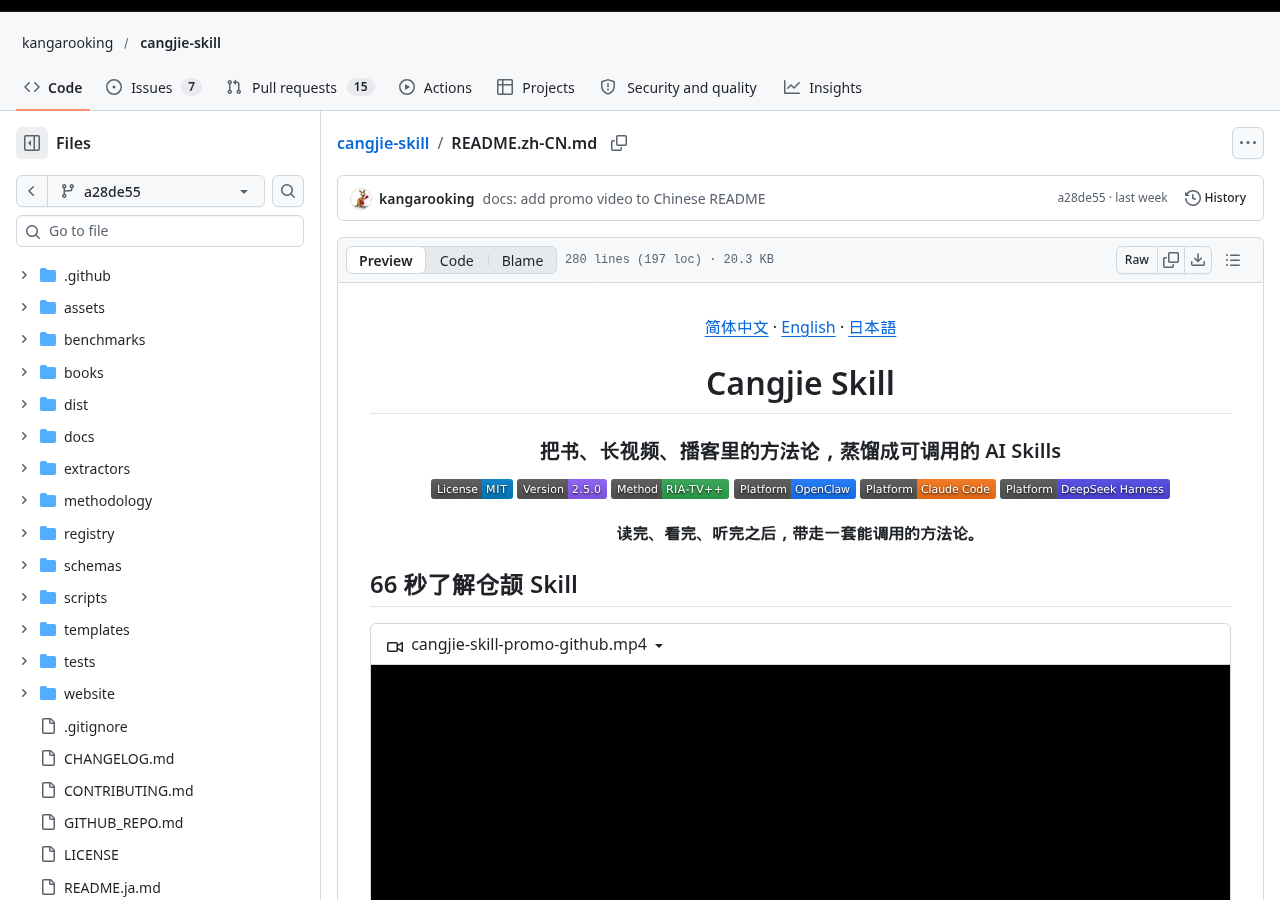Copy file path icon next to README.zh-CN.md

pos(619,143)
